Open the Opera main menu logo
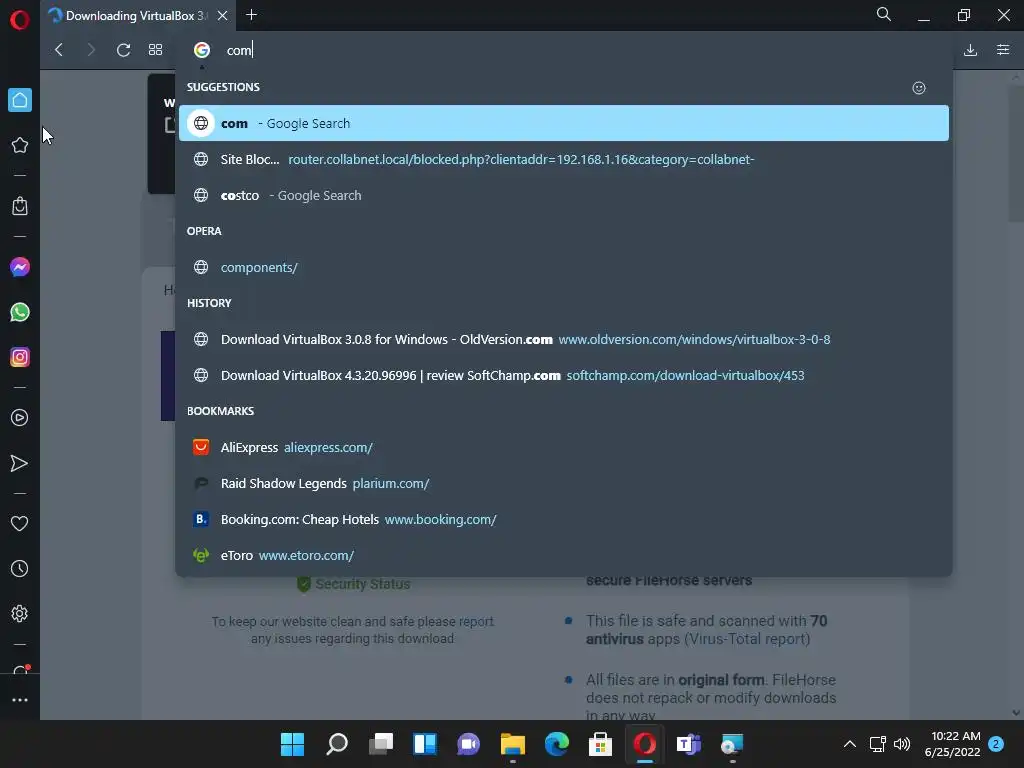Screen dimensions: 1024x768 tap(20, 20)
